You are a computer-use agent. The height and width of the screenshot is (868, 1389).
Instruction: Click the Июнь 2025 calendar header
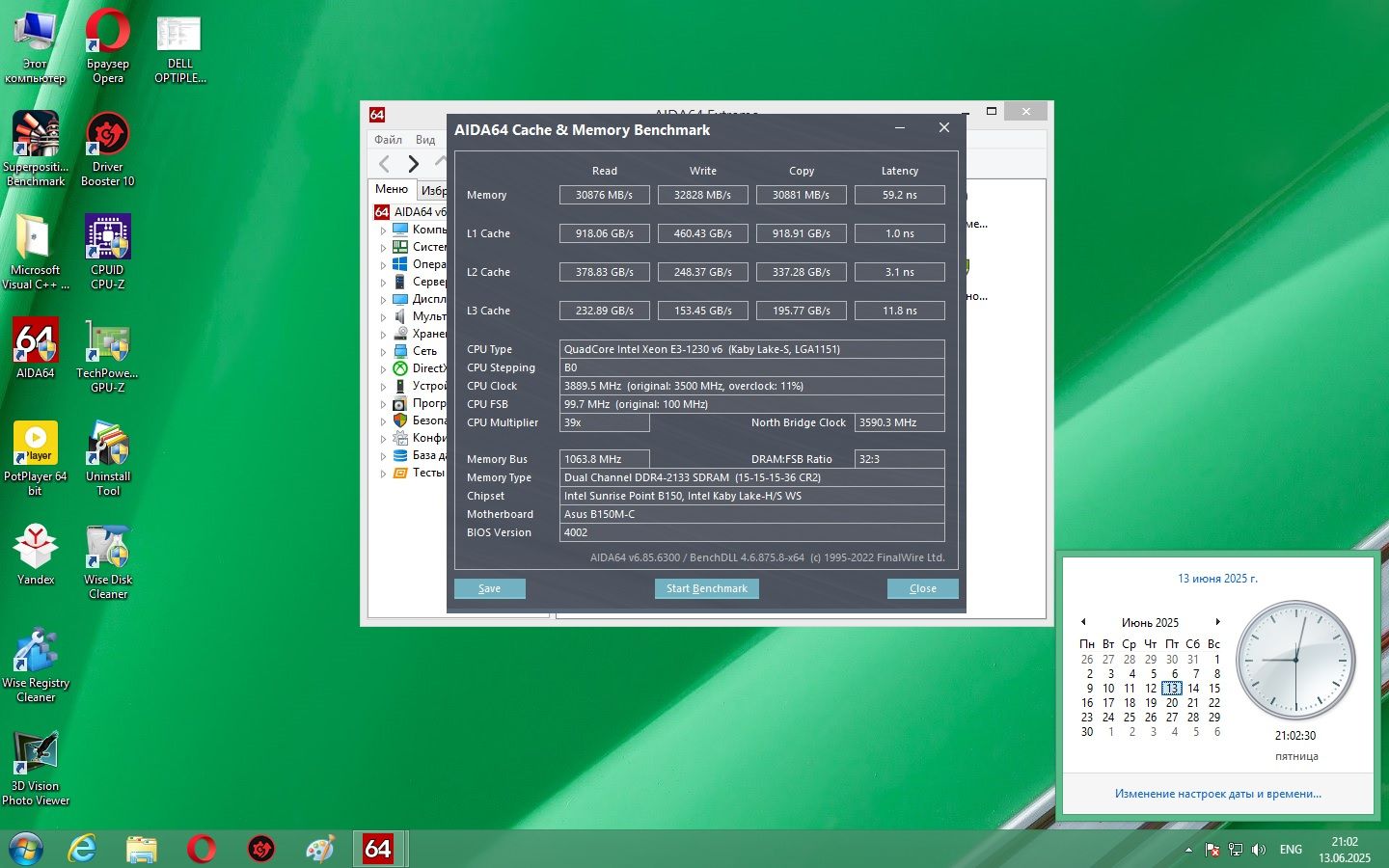coord(1150,623)
